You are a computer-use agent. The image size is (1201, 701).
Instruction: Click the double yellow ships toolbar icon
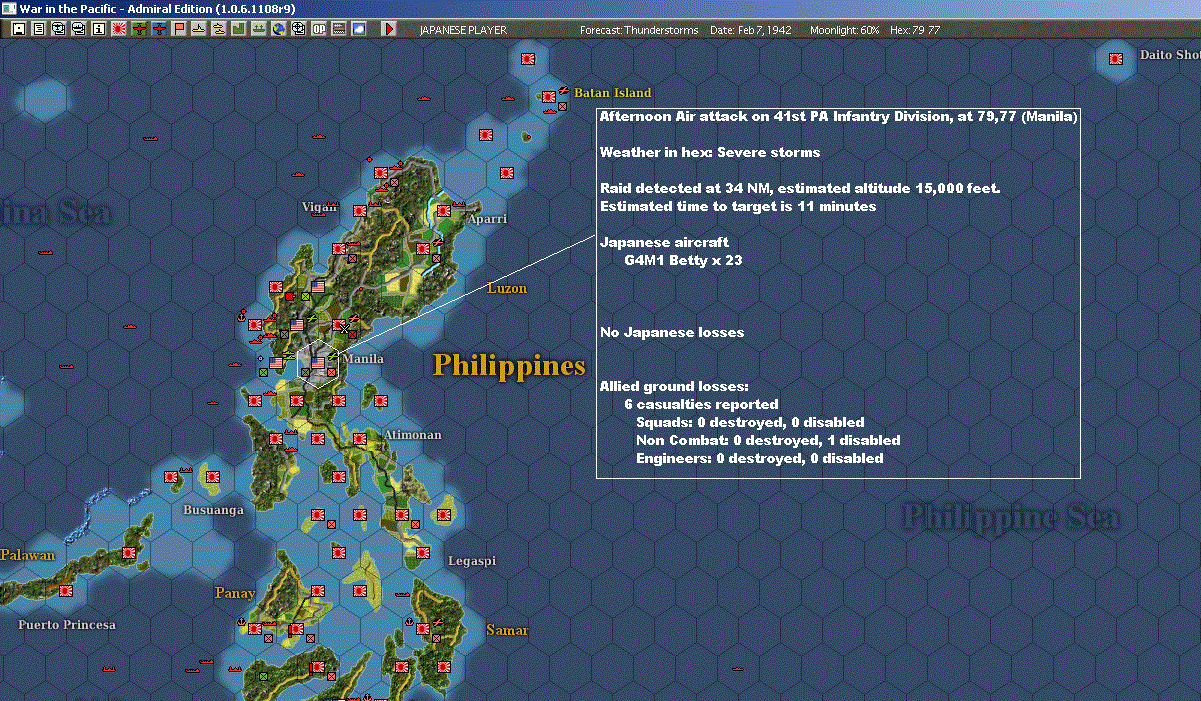(218, 29)
